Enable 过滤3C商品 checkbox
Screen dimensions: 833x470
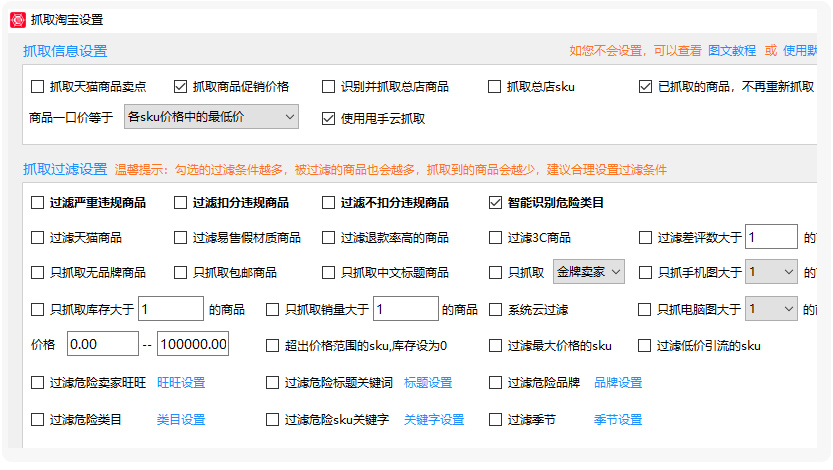(495, 237)
